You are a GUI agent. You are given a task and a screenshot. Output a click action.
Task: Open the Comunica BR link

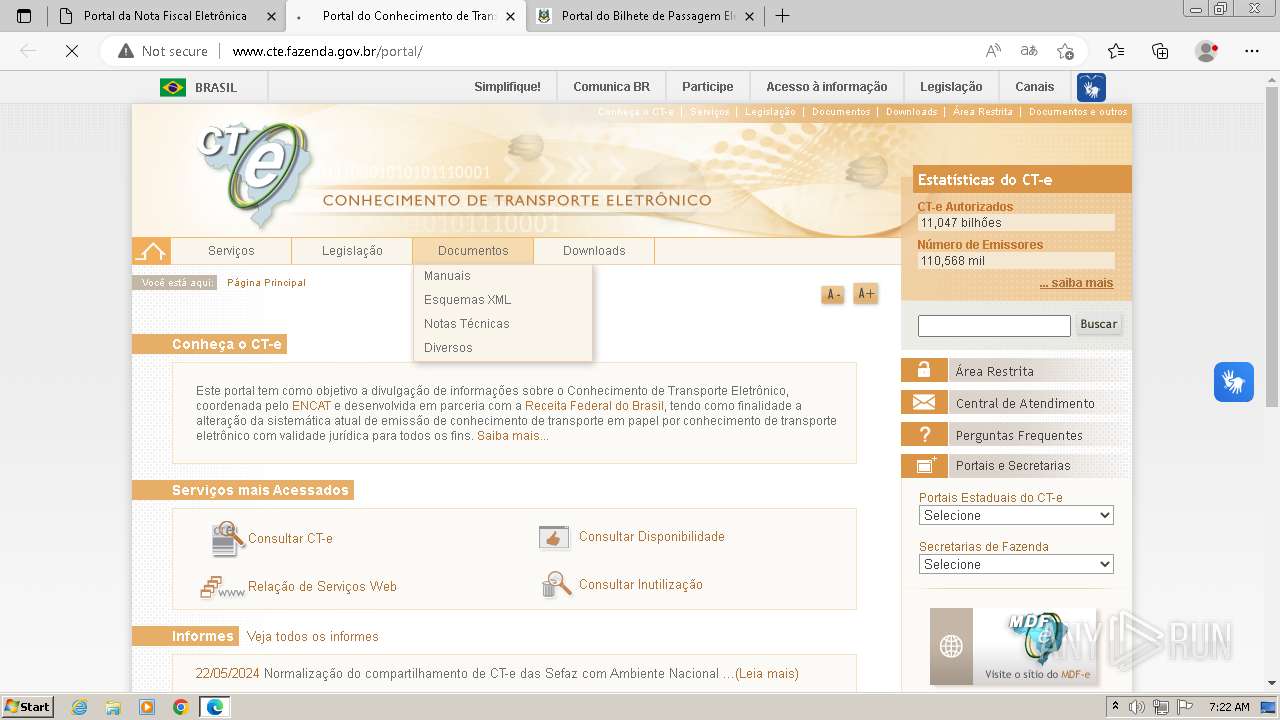pyautogui.click(x=611, y=87)
